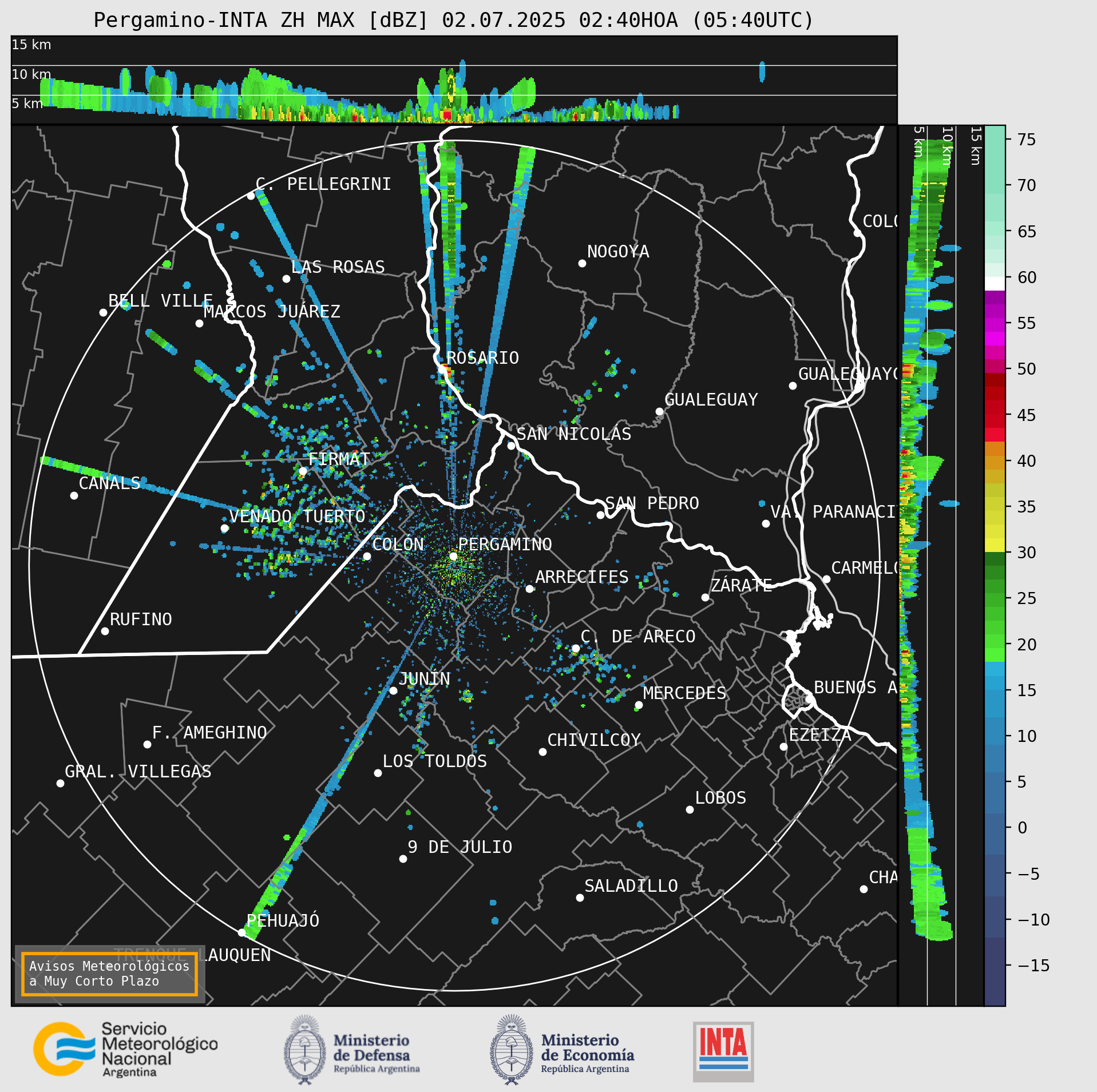Image resolution: width=1097 pixels, height=1092 pixels.
Task: Click the 10 km label in top profile
Action: coord(31,74)
